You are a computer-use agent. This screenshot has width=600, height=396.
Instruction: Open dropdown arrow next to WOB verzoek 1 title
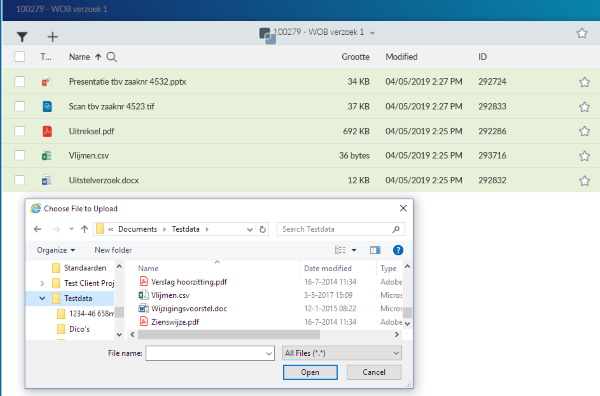(x=372, y=33)
